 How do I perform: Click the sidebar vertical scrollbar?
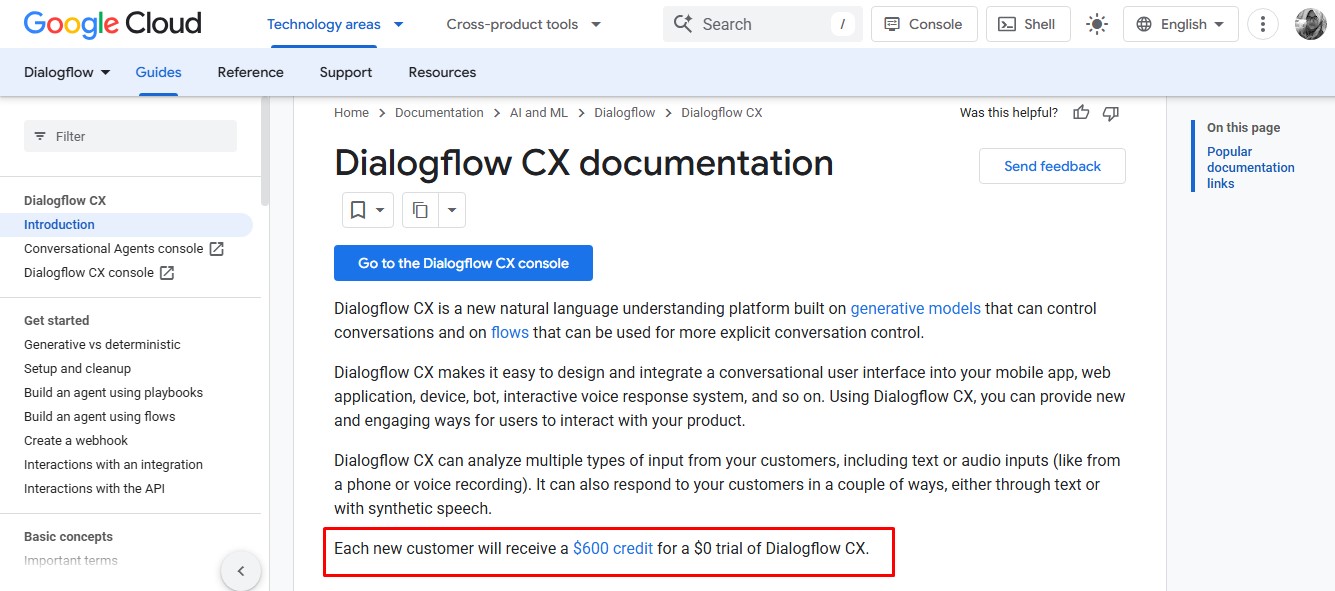(264, 150)
